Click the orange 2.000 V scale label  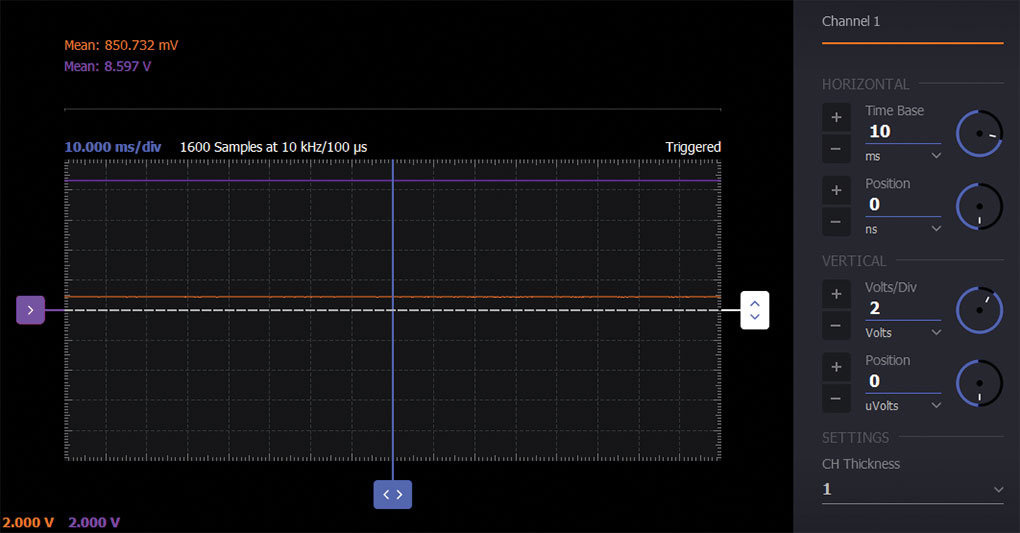coord(28,523)
